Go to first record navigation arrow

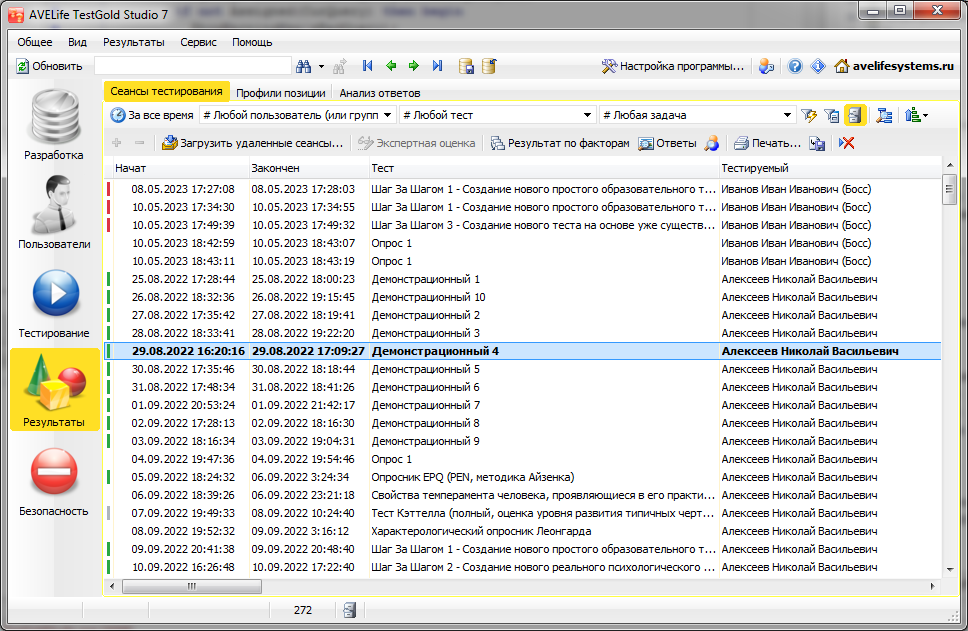pyautogui.click(x=367, y=66)
